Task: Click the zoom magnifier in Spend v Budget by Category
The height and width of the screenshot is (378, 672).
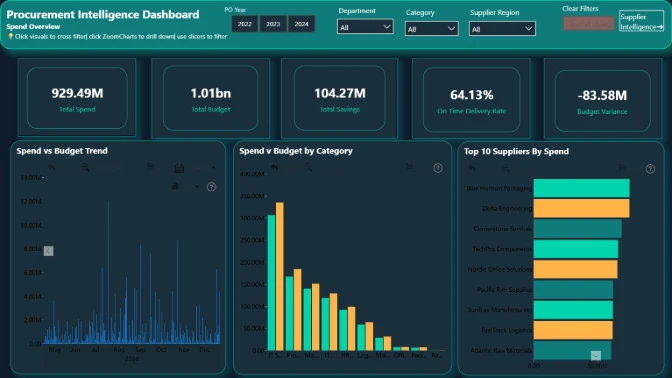Action: pyautogui.click(x=308, y=168)
